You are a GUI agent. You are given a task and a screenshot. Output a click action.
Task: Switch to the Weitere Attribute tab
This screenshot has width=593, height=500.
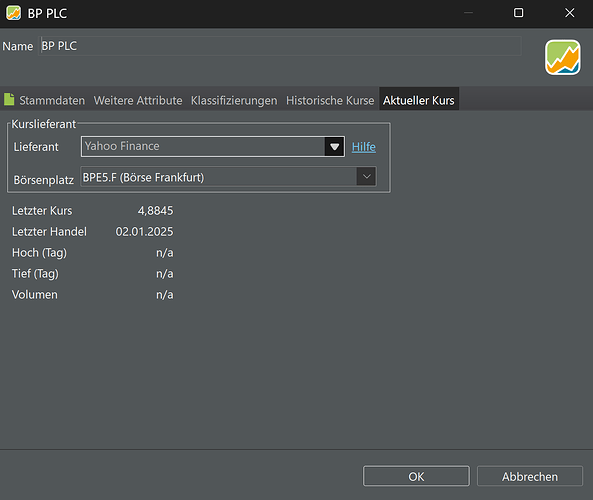point(138,100)
